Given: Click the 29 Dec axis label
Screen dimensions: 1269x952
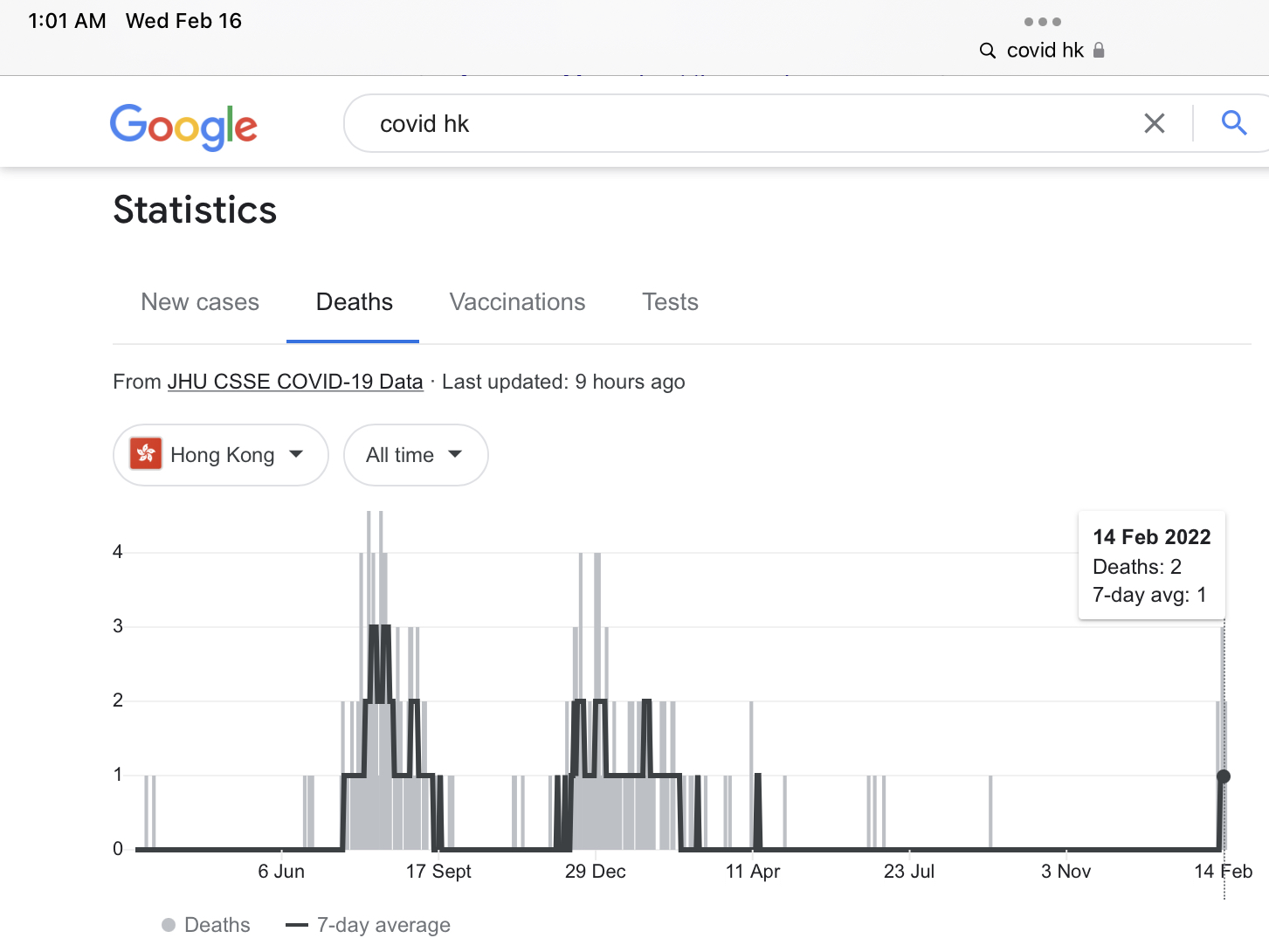Looking at the screenshot, I should click(x=595, y=872).
